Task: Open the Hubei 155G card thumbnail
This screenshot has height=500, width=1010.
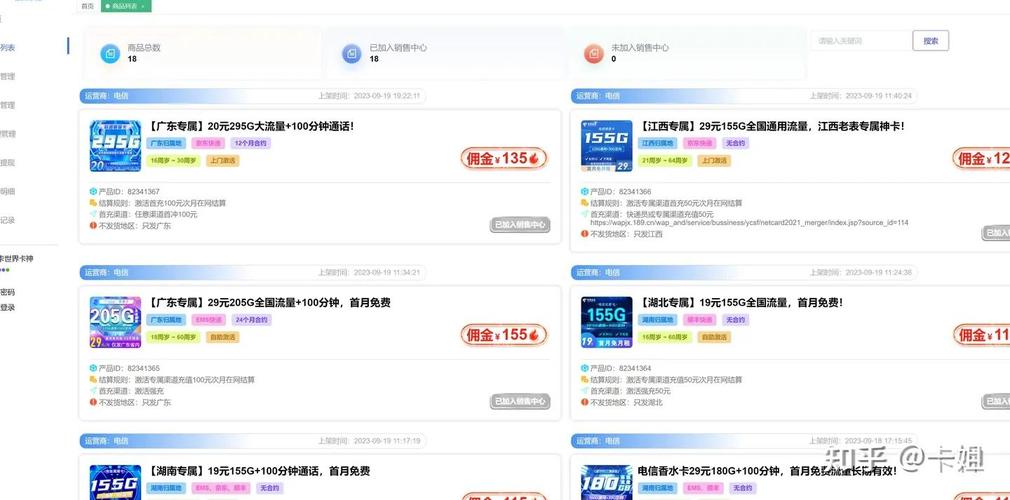Action: tap(607, 322)
